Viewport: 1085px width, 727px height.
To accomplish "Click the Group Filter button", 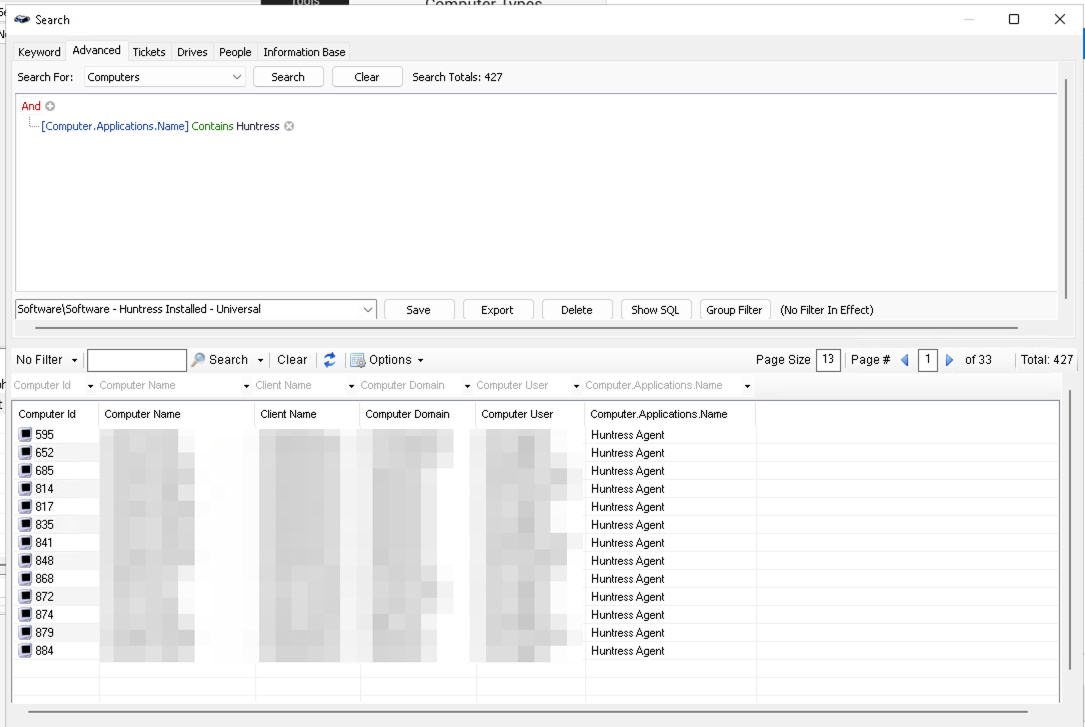I will point(734,310).
